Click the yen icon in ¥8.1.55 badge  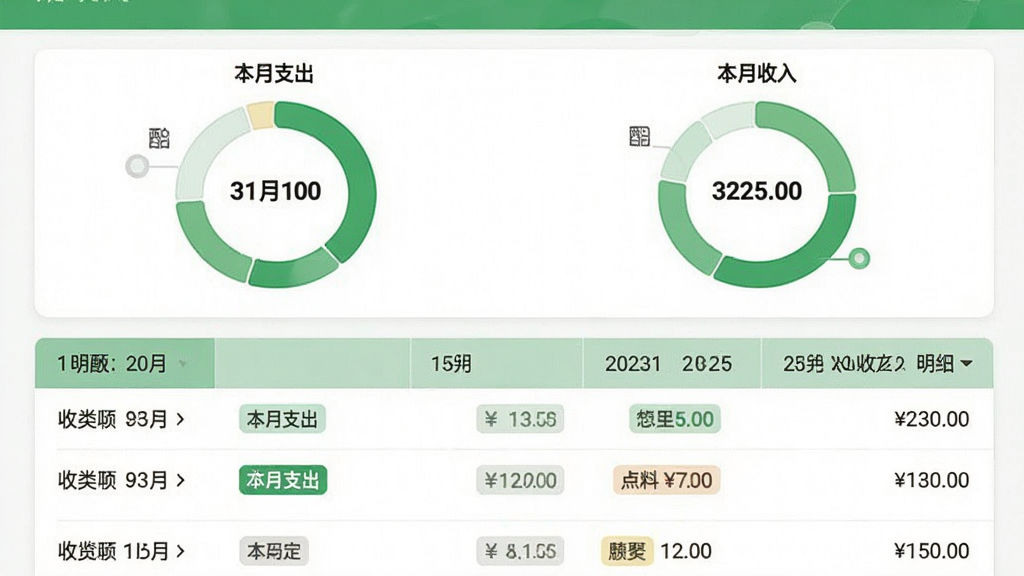(491, 551)
